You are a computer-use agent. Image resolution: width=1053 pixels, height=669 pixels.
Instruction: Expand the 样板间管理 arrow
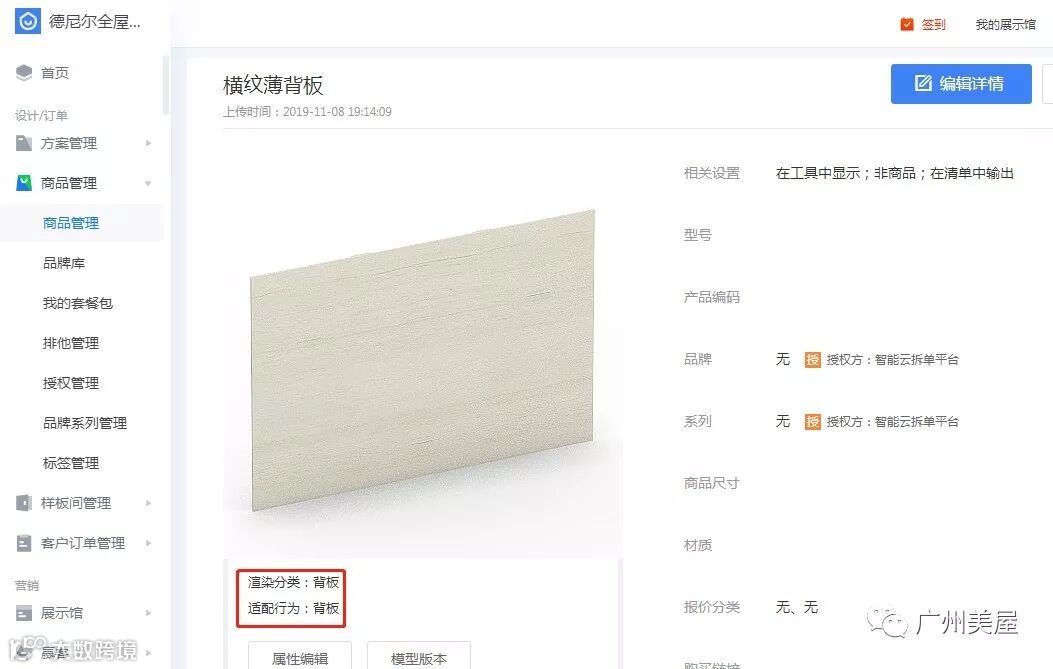(148, 503)
